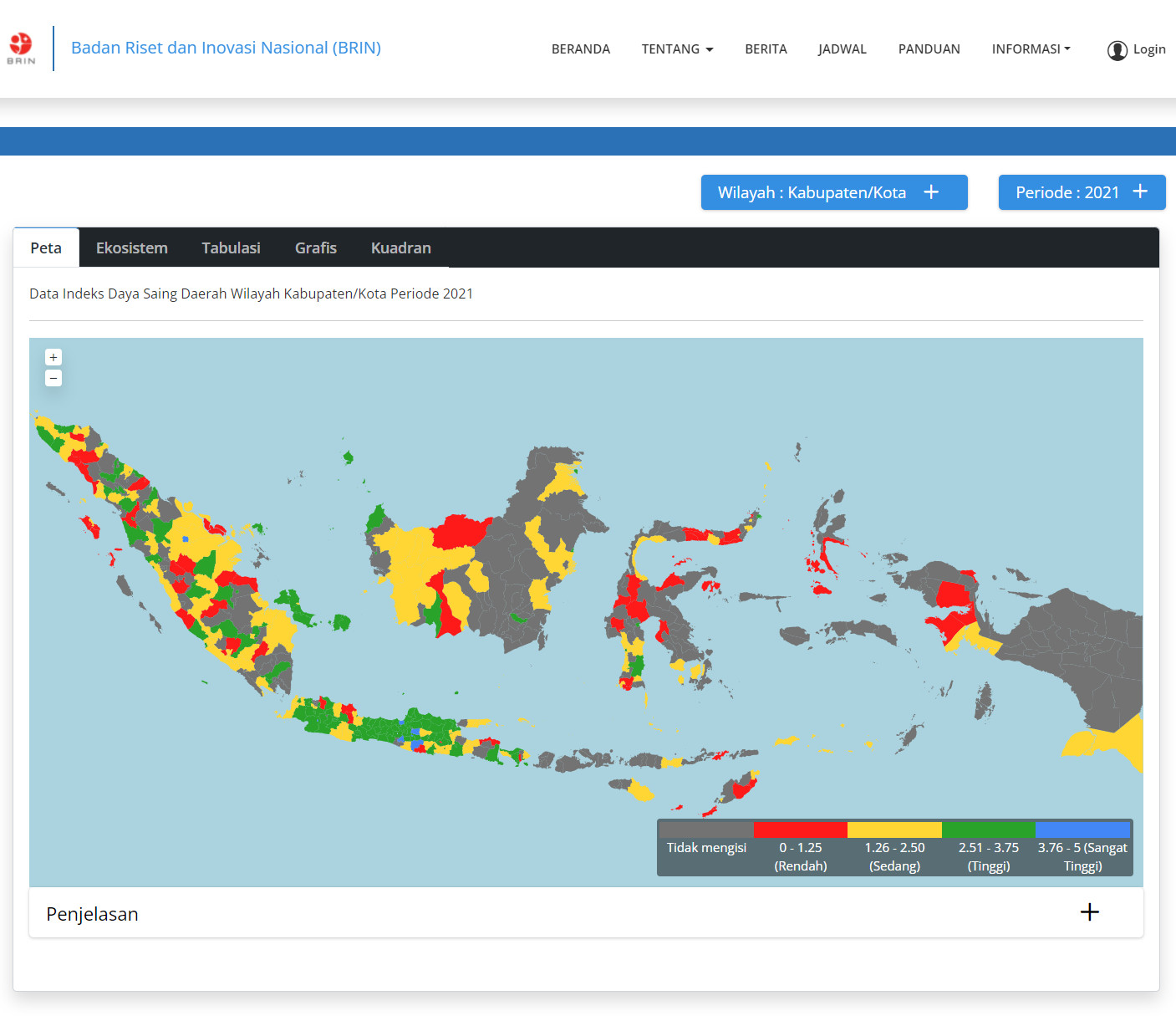
Task: Click the BRIN logo icon
Action: click(21, 49)
